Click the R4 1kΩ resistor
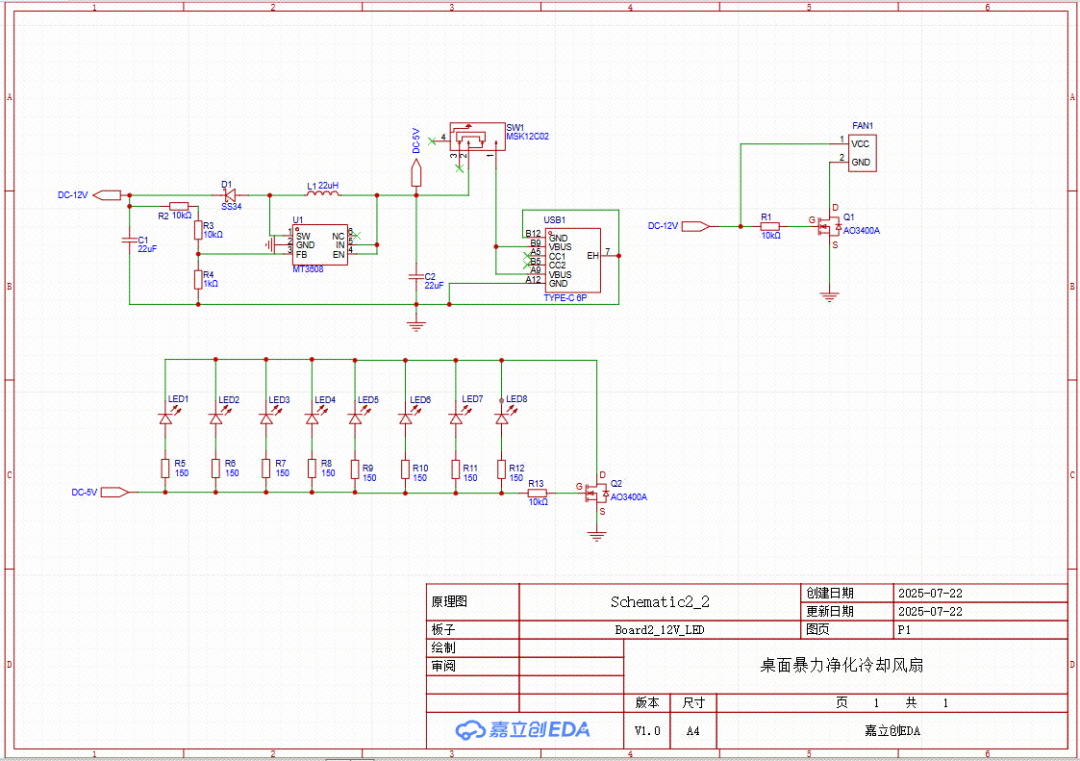The height and width of the screenshot is (761, 1080). coord(198,279)
